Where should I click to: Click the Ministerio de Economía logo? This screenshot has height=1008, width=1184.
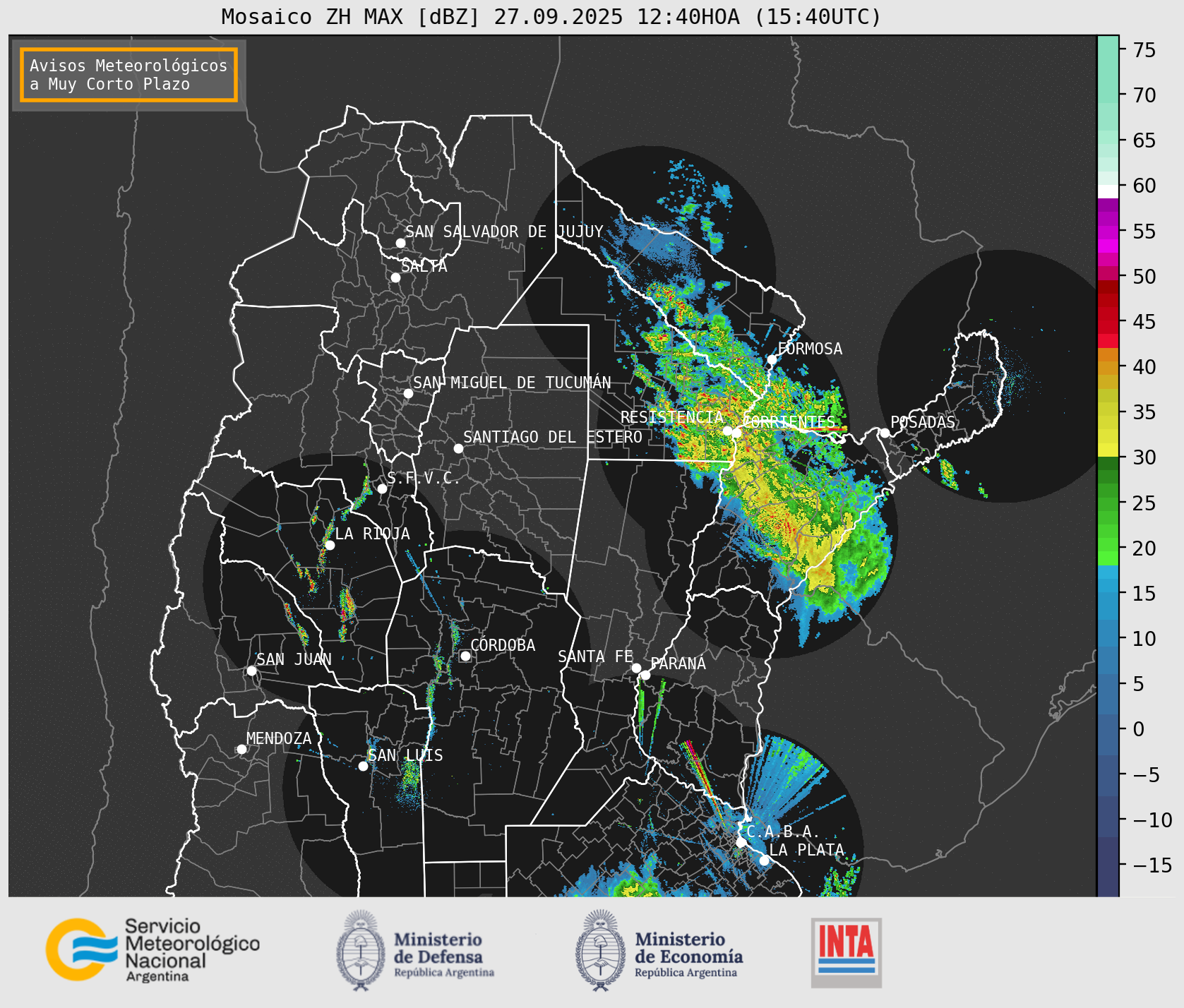[x=659, y=950]
